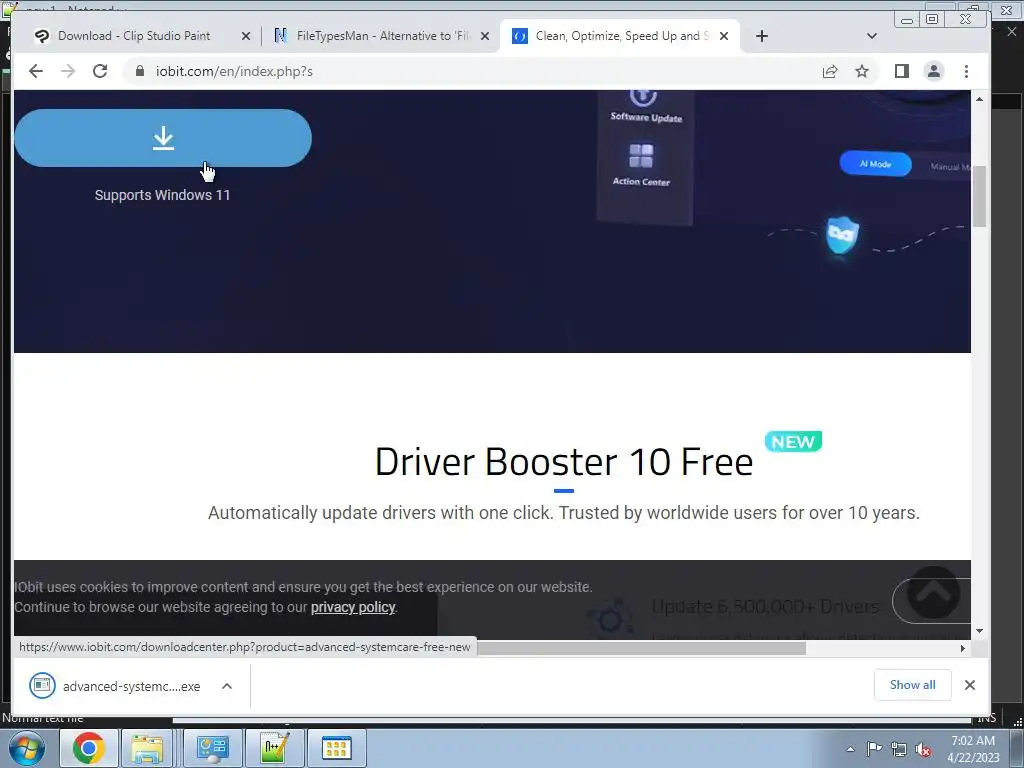Open the privacy policy link
This screenshot has height=768, width=1024.
coord(353,607)
